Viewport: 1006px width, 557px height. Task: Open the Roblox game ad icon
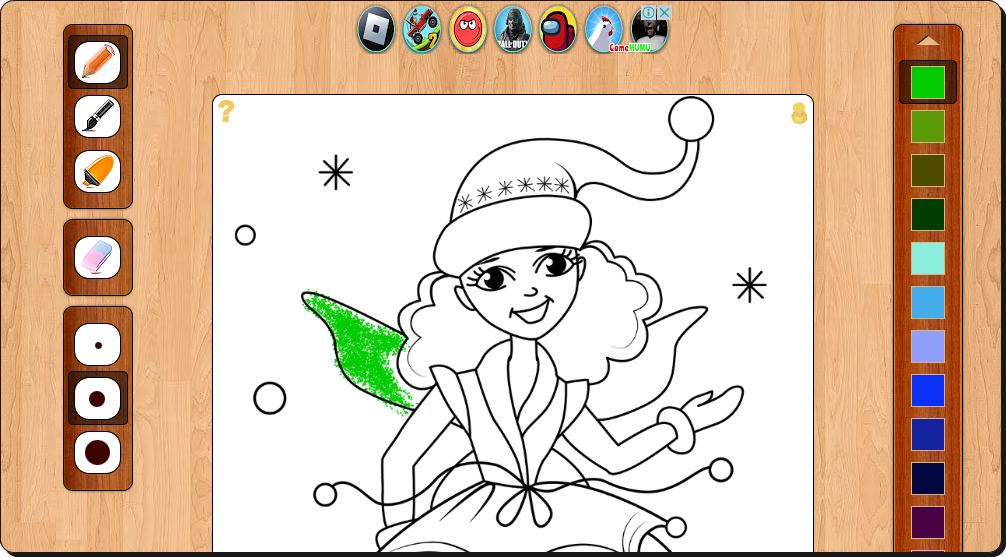coord(376,29)
